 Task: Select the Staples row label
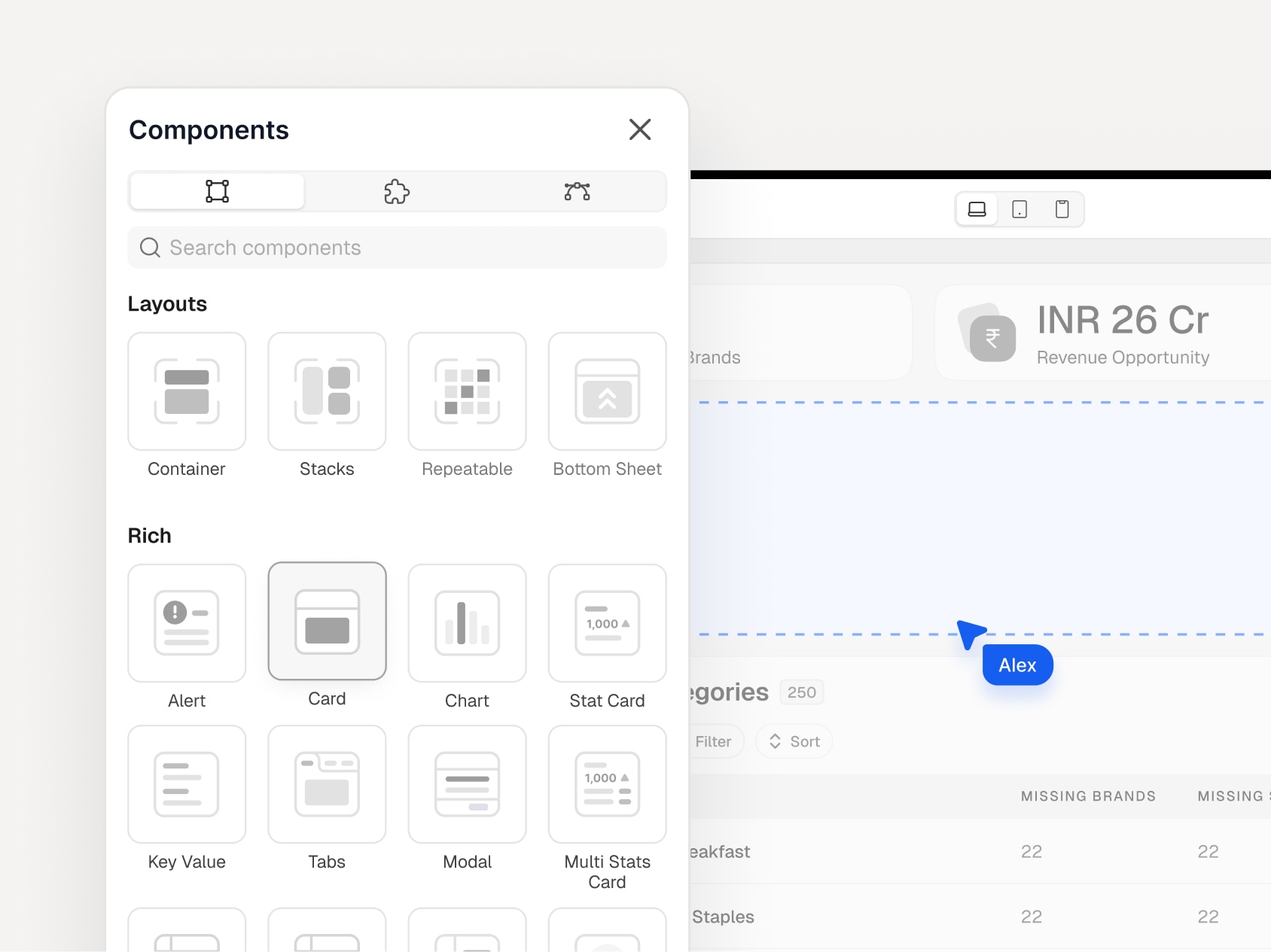point(723,917)
